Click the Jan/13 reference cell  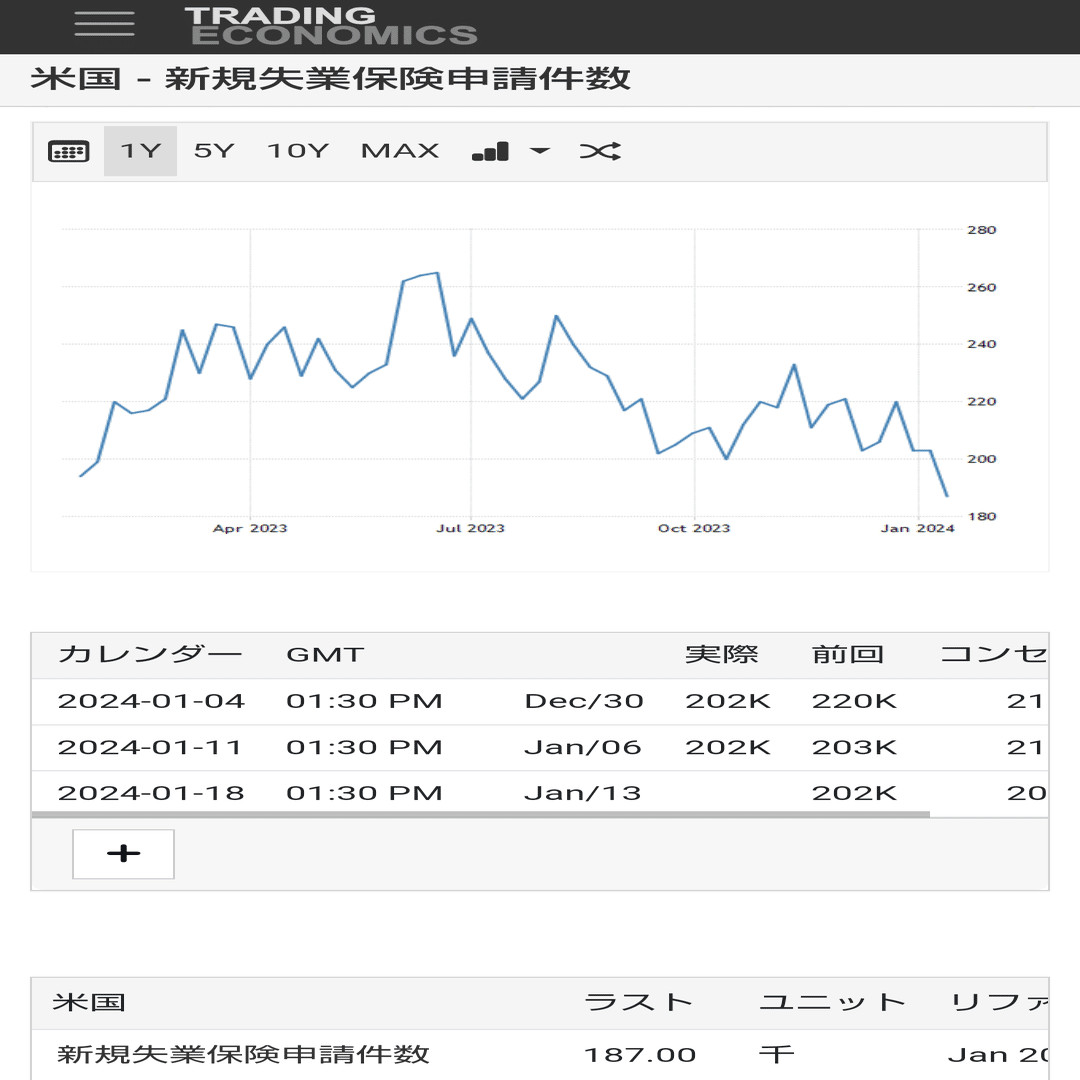pos(583,793)
